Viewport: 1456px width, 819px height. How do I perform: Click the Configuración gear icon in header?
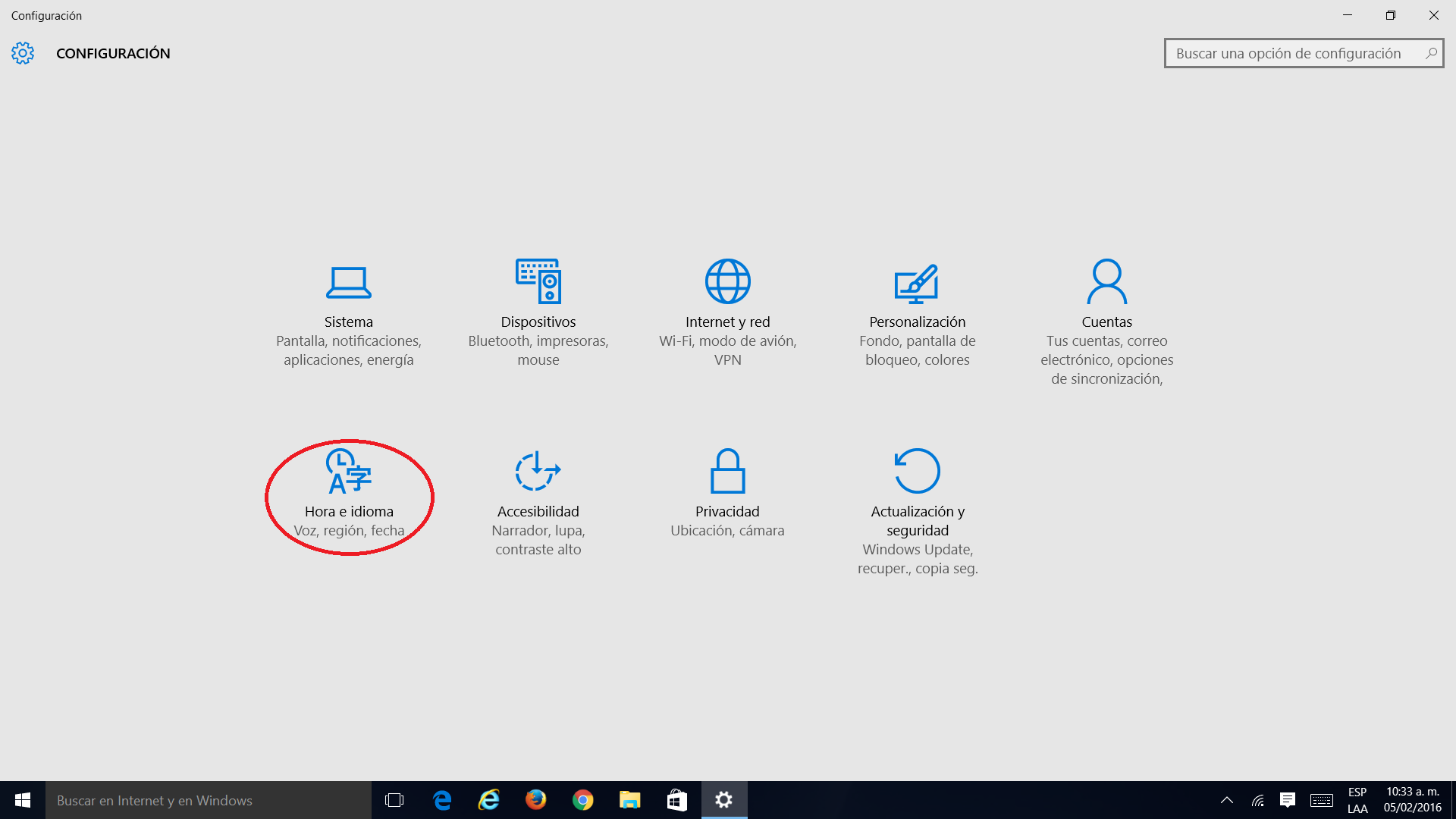(x=23, y=53)
